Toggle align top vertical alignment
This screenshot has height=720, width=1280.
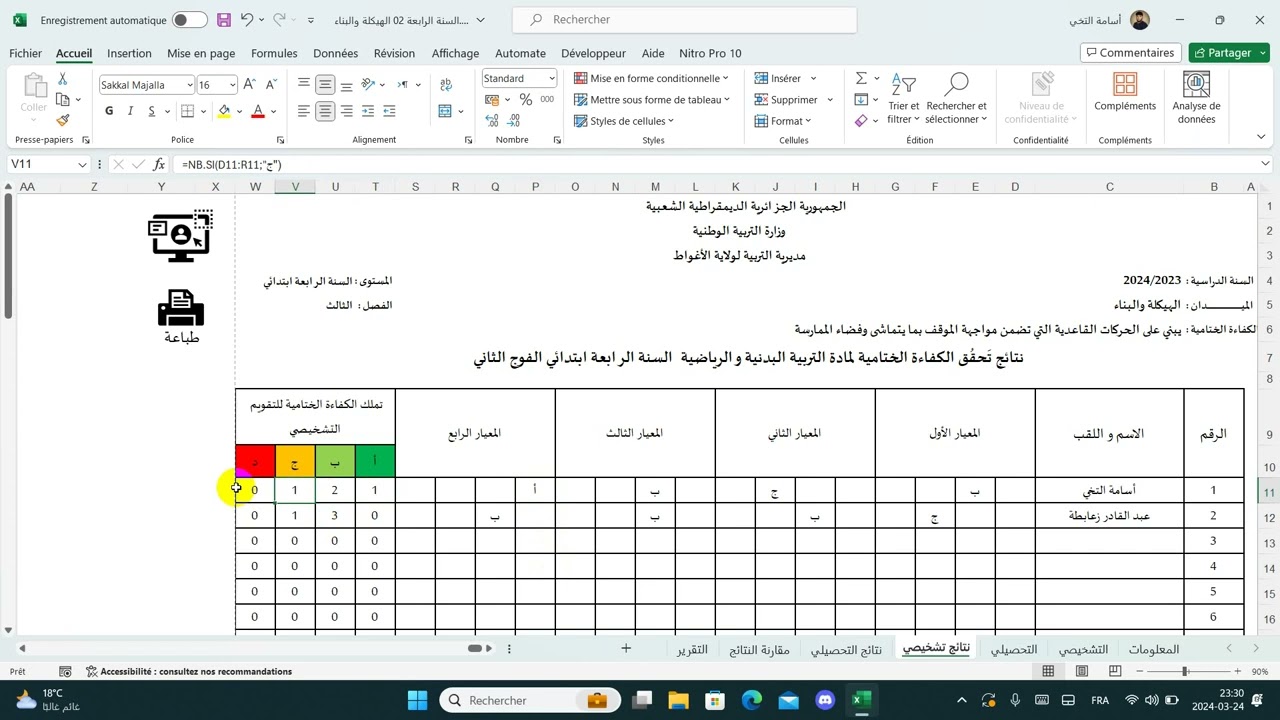[304, 85]
